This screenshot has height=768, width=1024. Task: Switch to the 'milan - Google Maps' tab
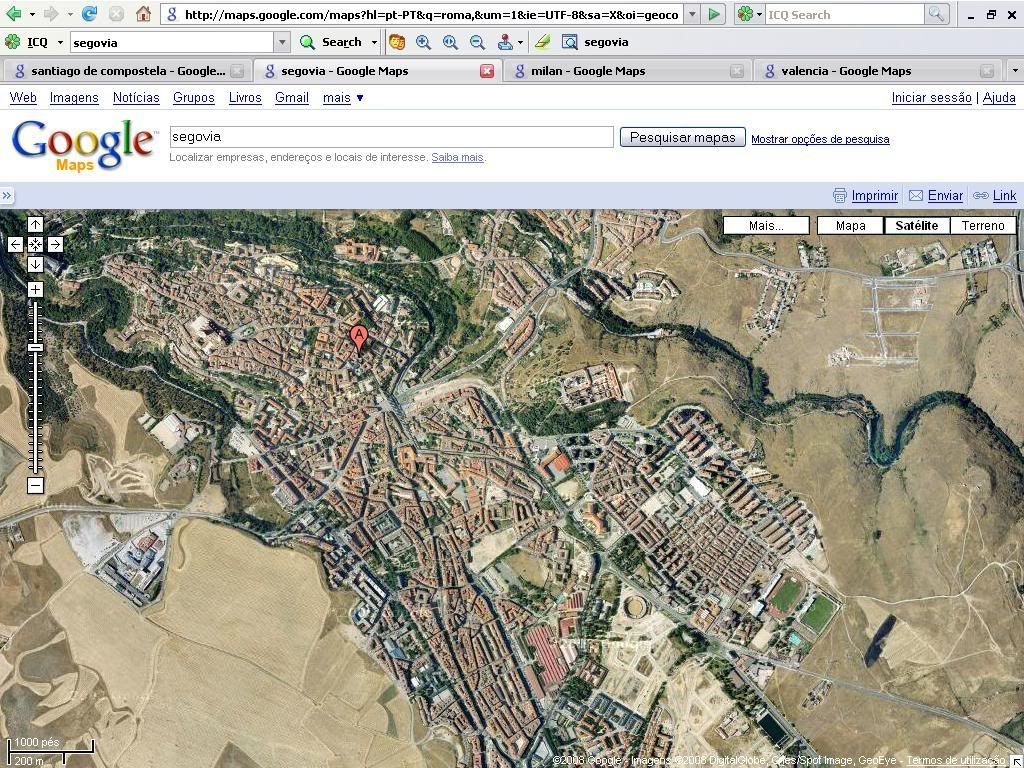588,71
